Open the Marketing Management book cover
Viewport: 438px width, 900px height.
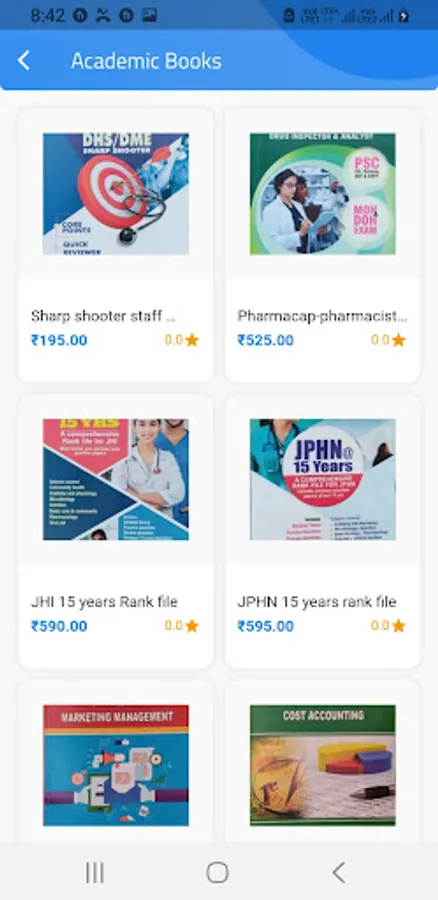[x=116, y=765]
